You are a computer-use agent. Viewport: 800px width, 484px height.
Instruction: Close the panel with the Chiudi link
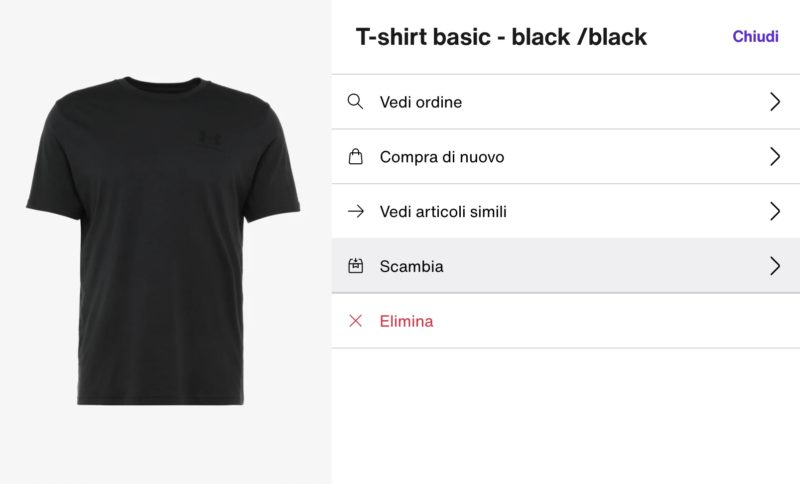coord(755,36)
